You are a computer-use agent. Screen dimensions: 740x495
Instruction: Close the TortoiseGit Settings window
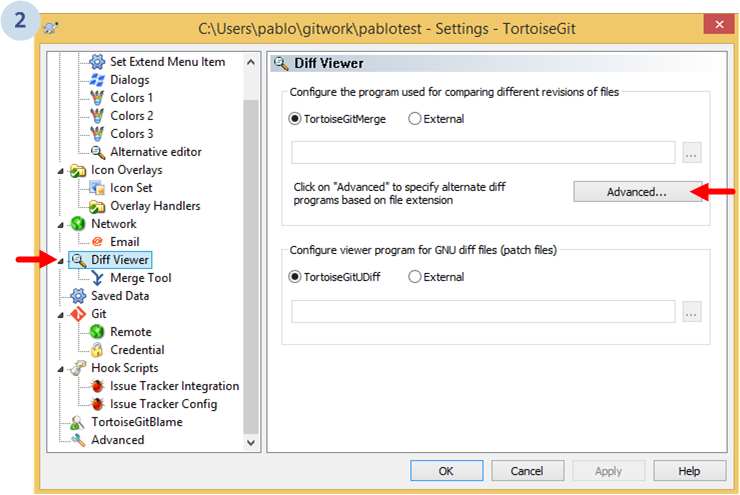(719, 24)
